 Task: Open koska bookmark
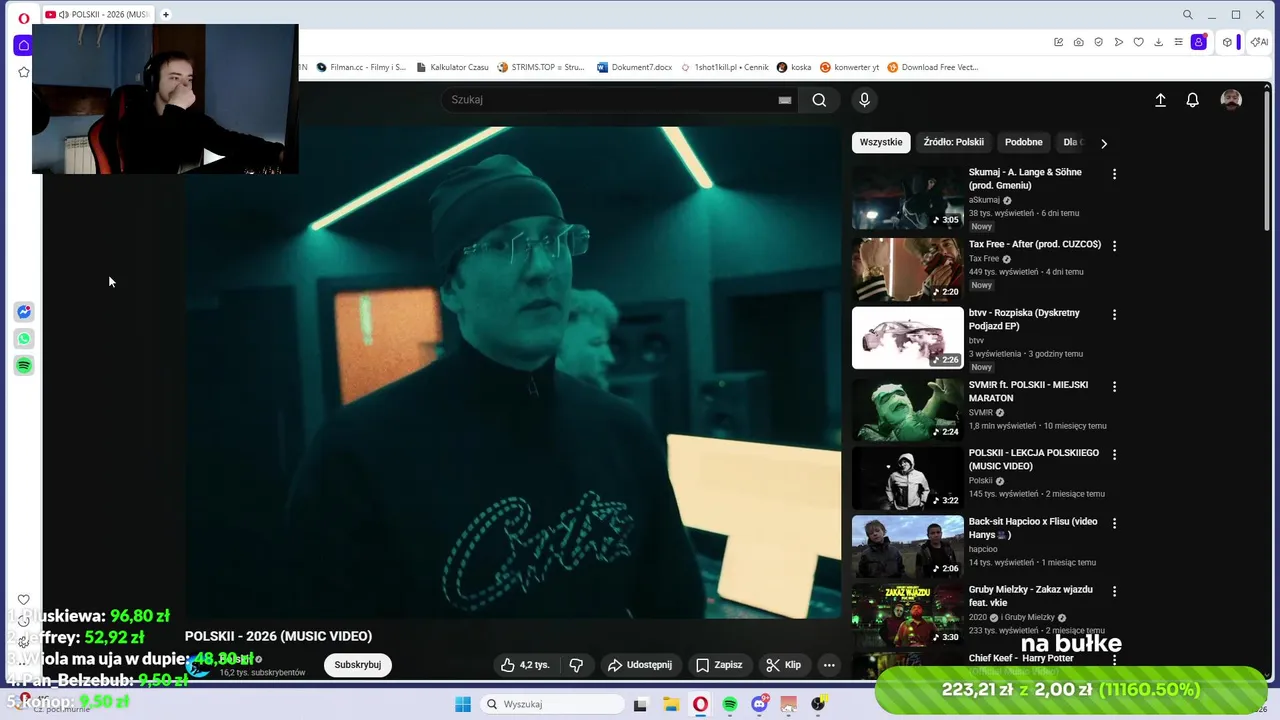(x=794, y=67)
